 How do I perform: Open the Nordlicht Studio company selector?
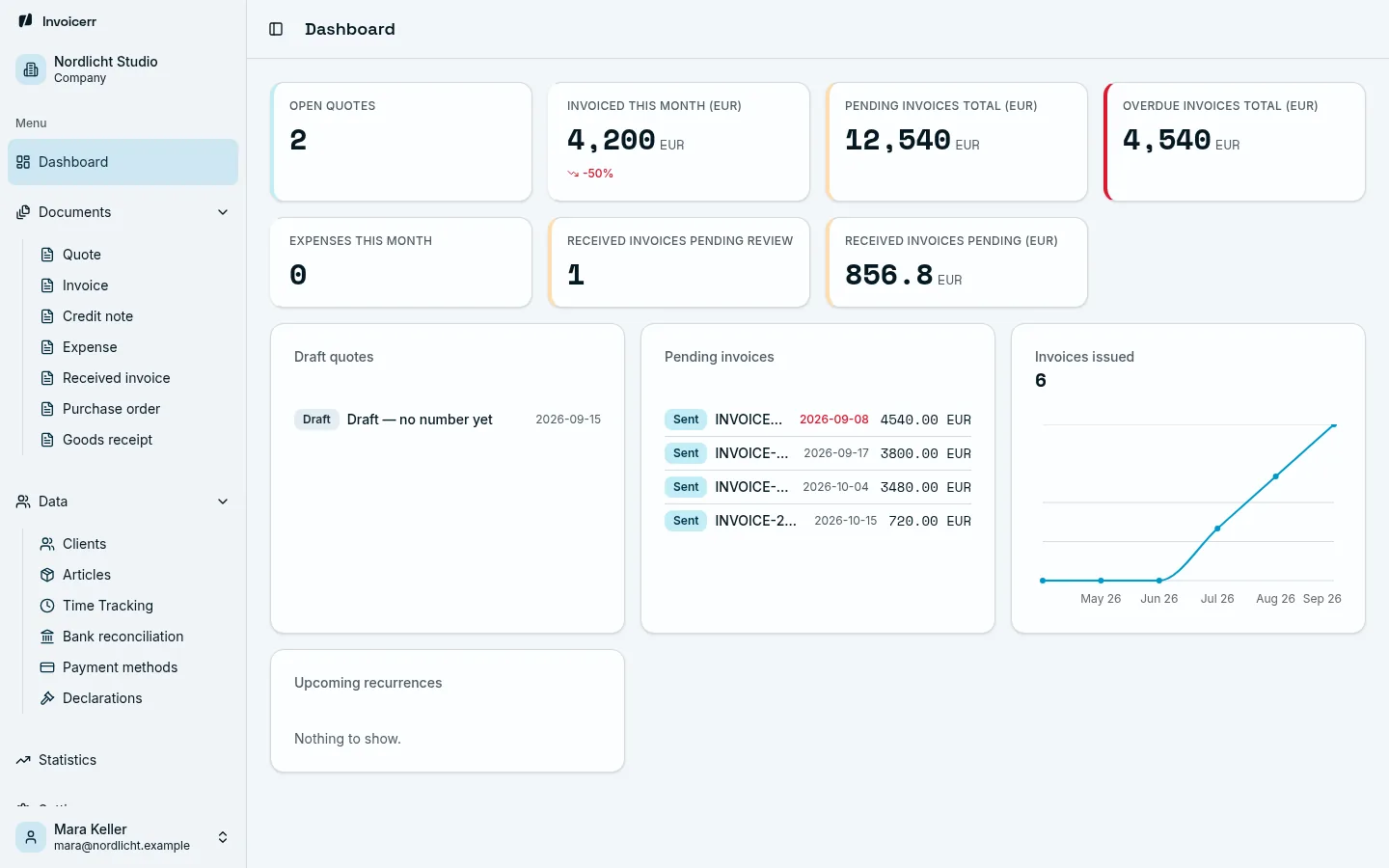click(123, 69)
